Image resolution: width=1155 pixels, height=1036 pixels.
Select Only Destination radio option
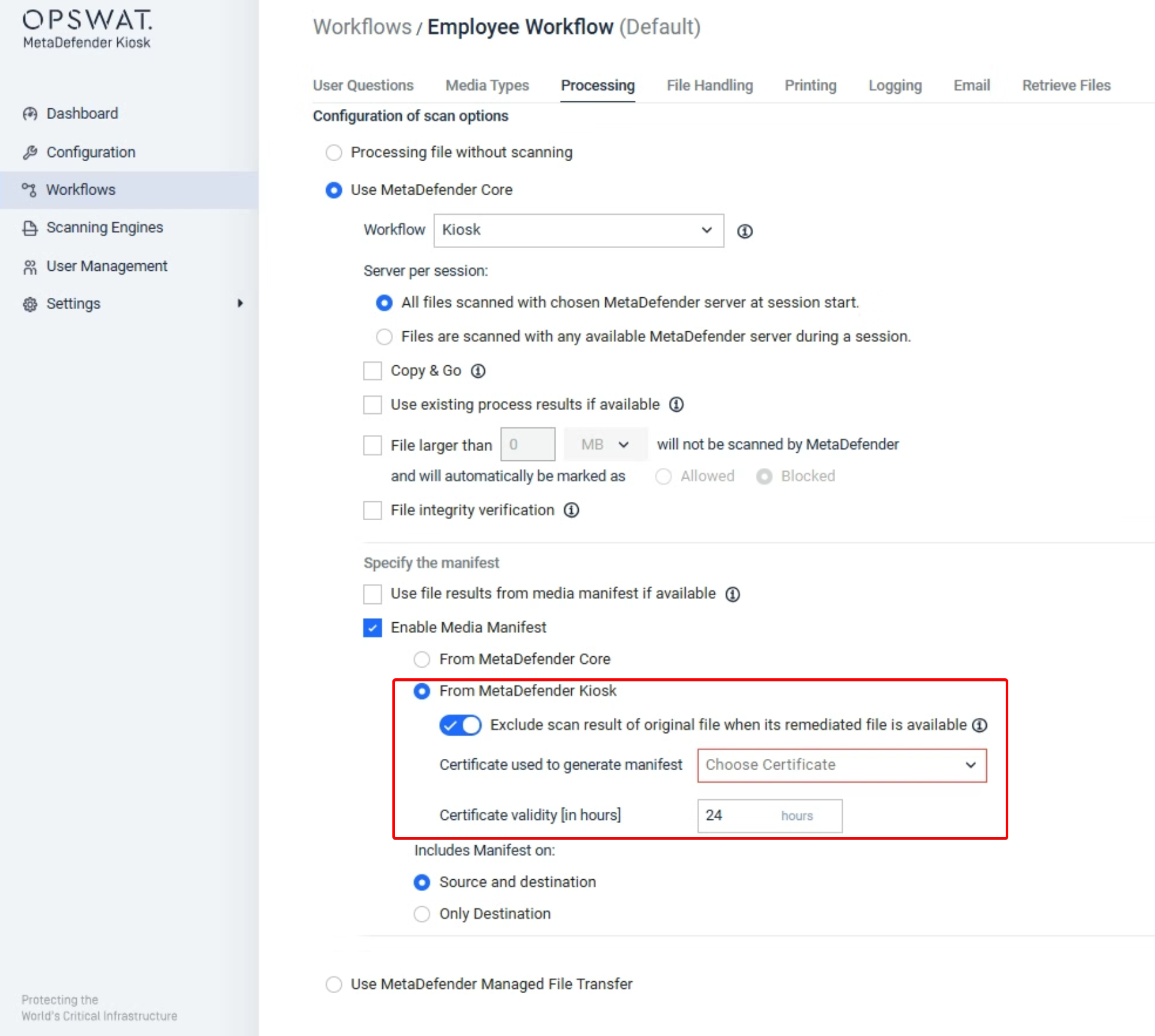422,914
